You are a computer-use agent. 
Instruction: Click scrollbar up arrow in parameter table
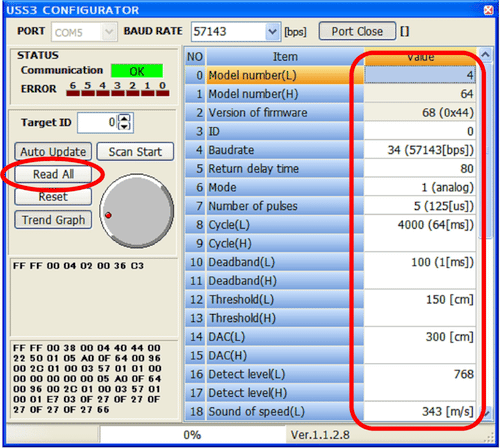point(485,55)
